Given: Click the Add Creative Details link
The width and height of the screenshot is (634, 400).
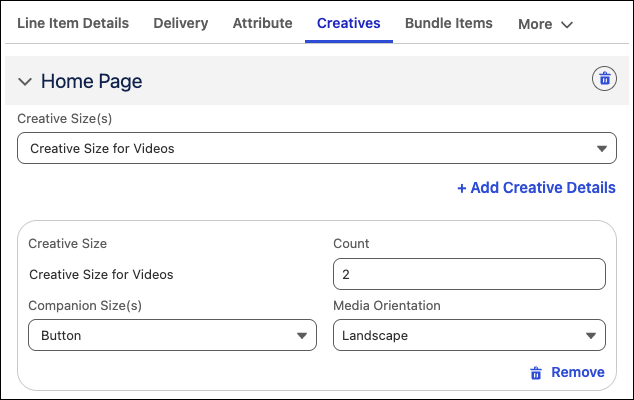Looking at the screenshot, I should (x=536, y=188).
